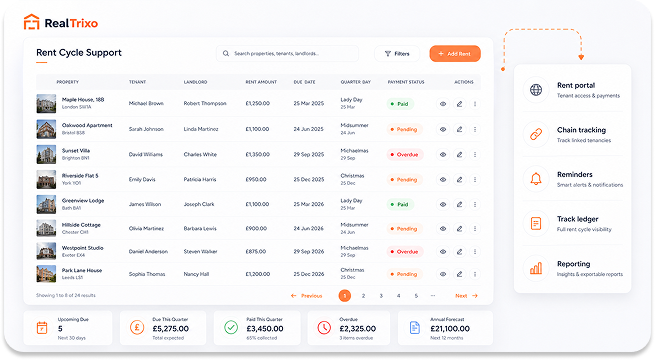The image size is (655, 360).
Task: View details for Oakwood Apartment row
Action: pos(443,129)
